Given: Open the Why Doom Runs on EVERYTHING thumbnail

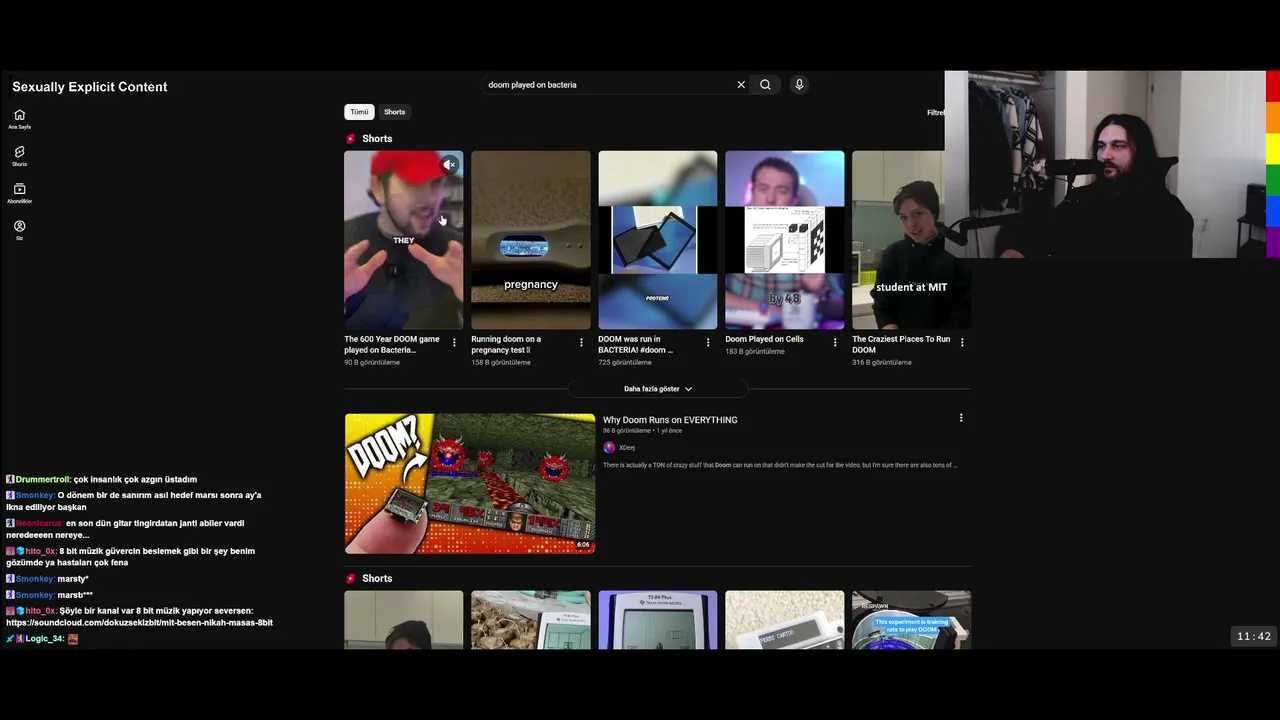Looking at the screenshot, I should coord(470,483).
